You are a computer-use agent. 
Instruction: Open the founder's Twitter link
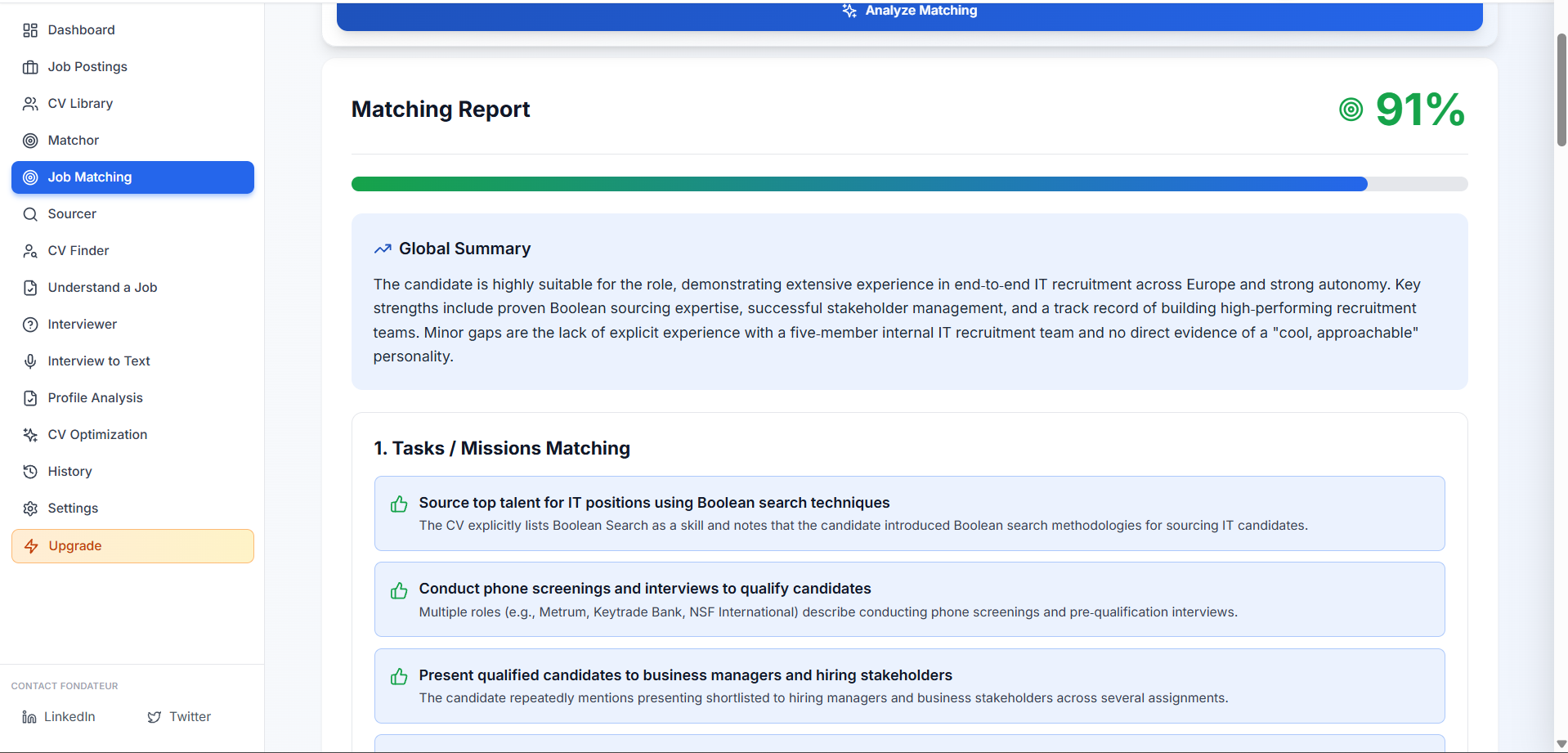tap(179, 717)
